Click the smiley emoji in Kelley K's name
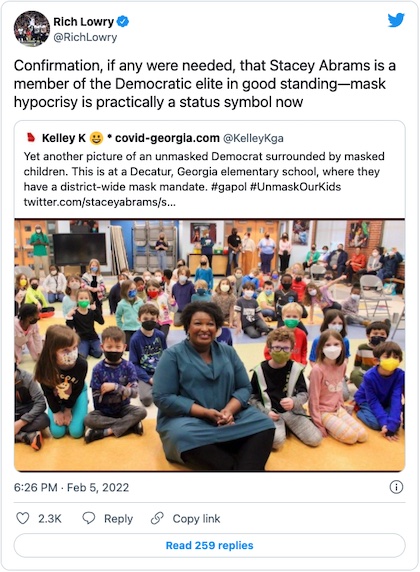 pyautogui.click(x=97, y=138)
